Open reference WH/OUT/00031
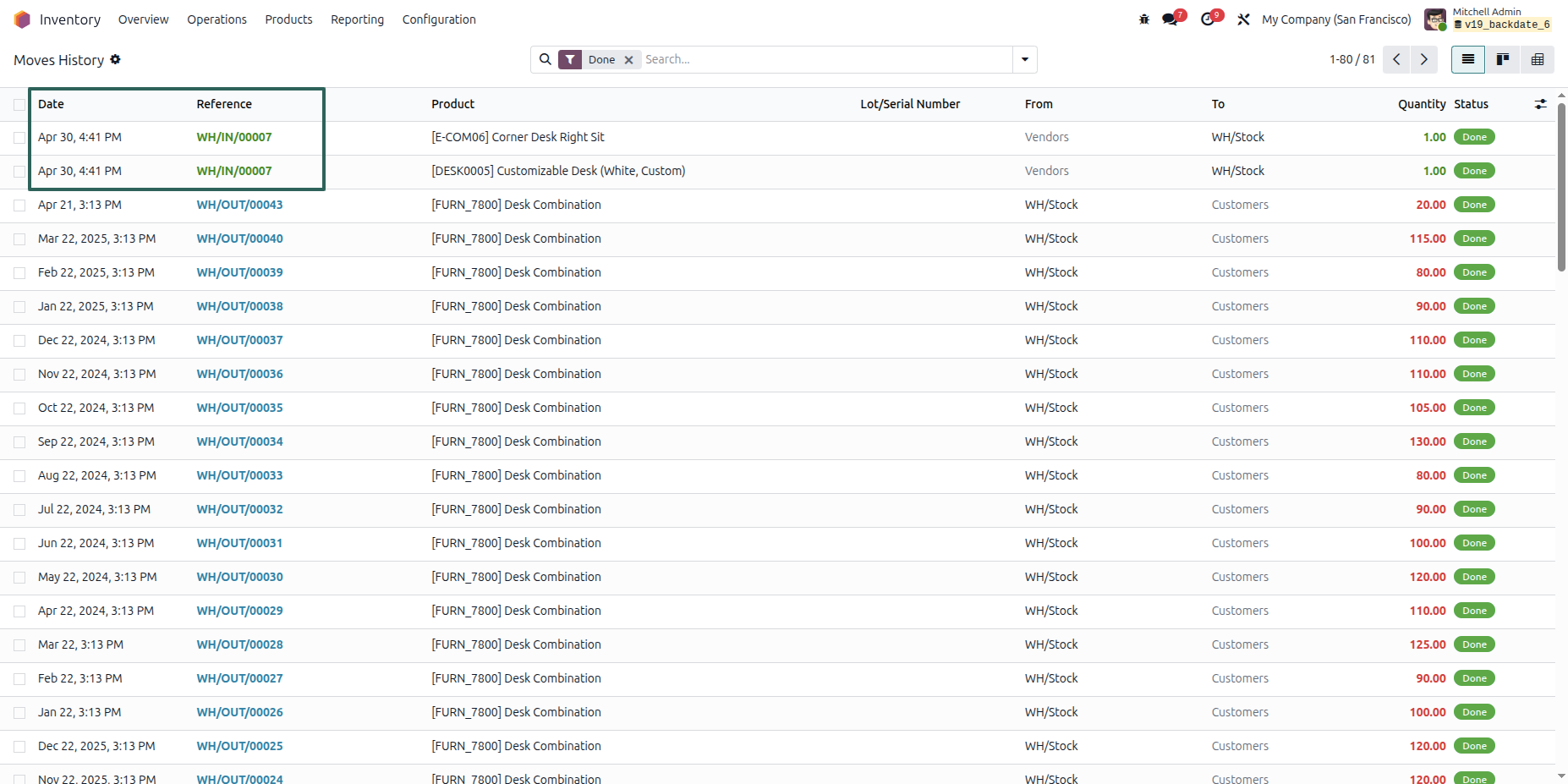The height and width of the screenshot is (784, 1568). point(240,543)
